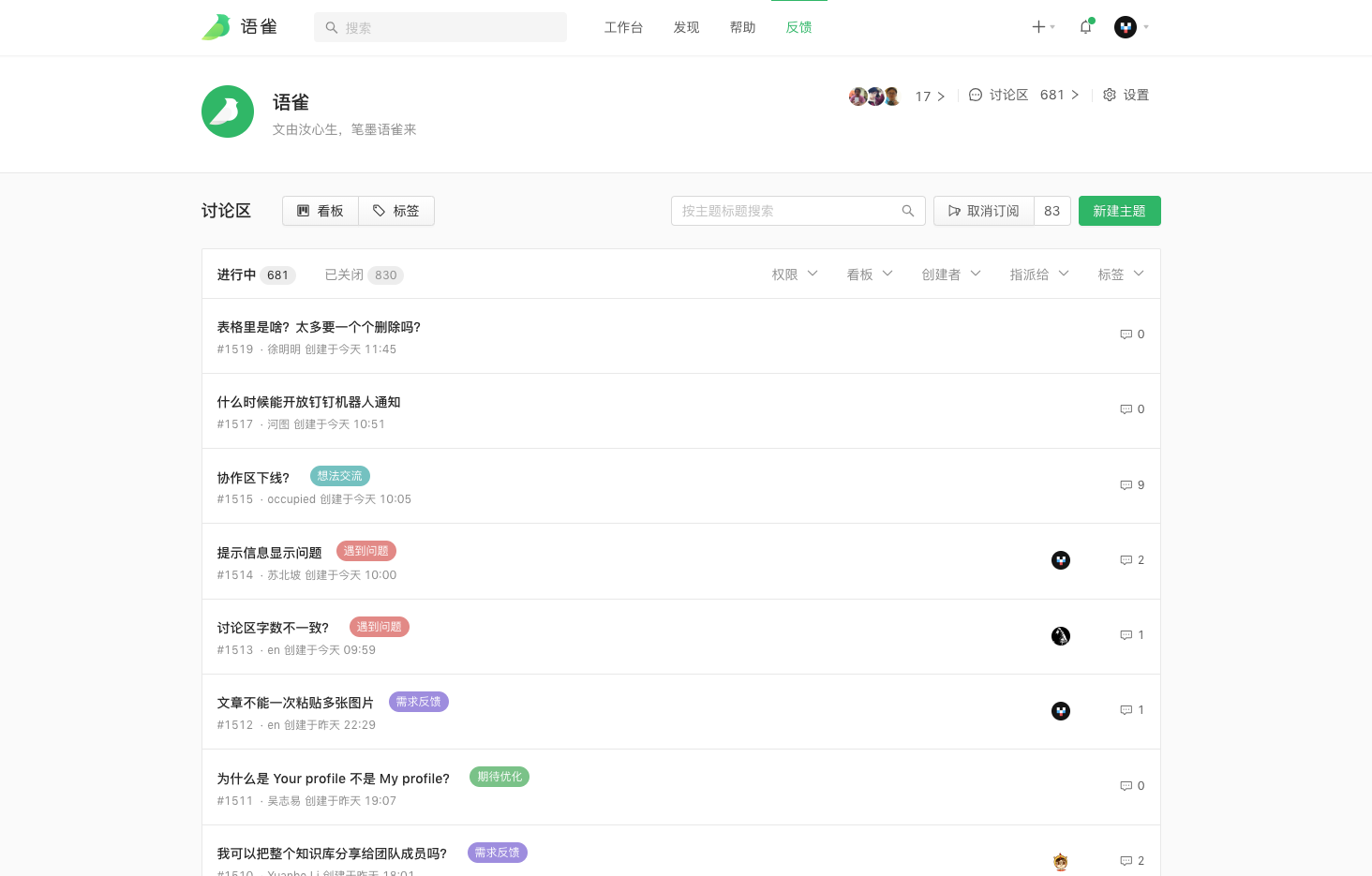The height and width of the screenshot is (876, 1372).
Task: Click the comment icon on topic #1515
Action: (x=1126, y=485)
